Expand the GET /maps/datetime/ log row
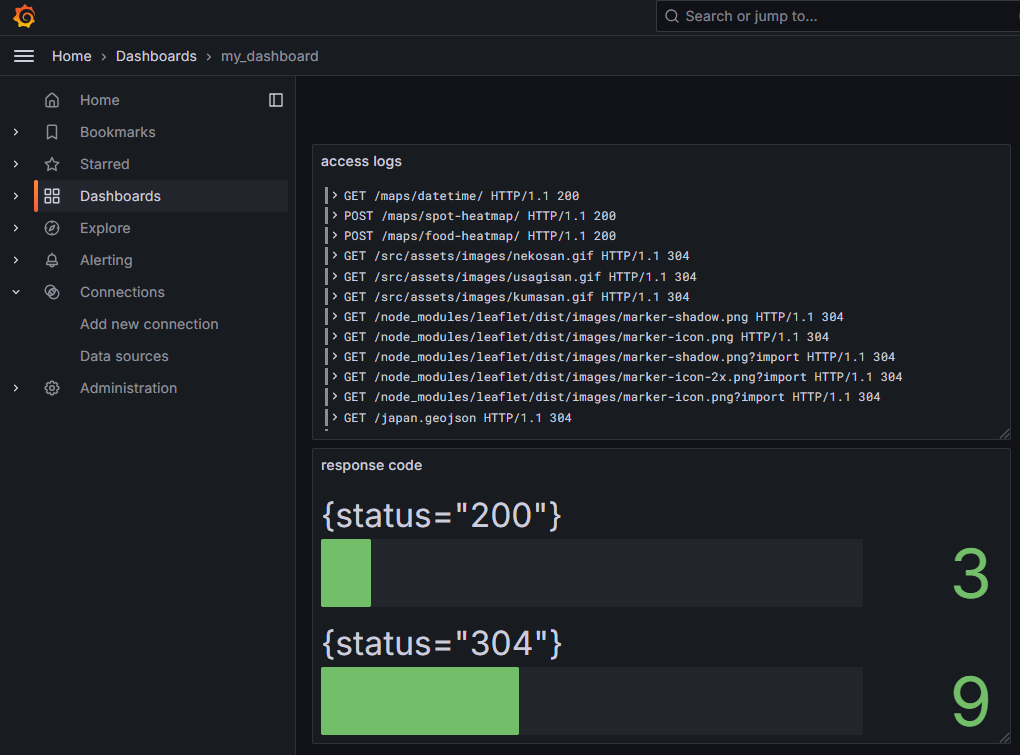The image size is (1020, 755). pyautogui.click(x=335, y=195)
